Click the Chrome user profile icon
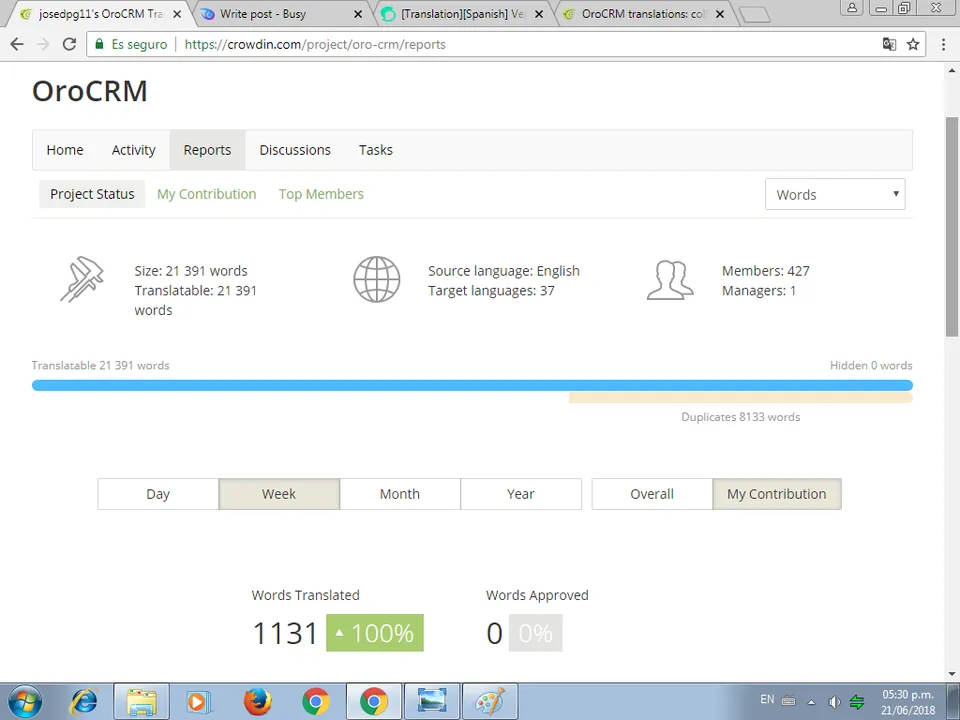The height and width of the screenshot is (720, 960). pos(852,8)
